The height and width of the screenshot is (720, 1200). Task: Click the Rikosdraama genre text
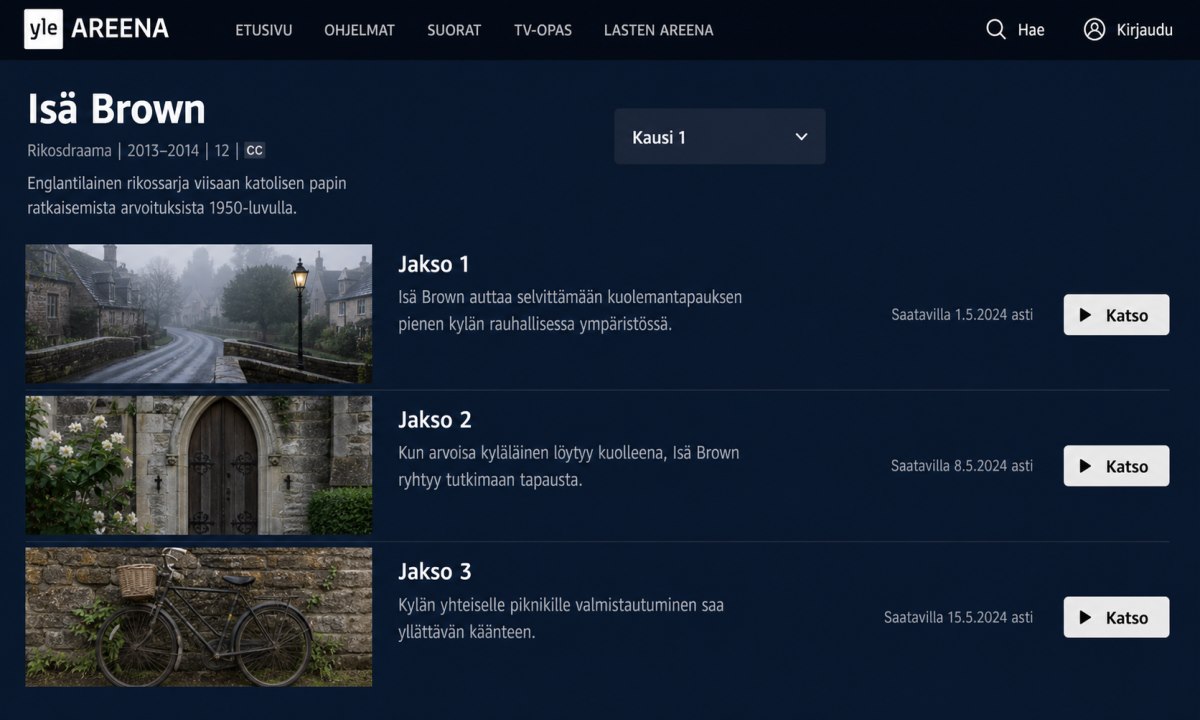pos(69,151)
